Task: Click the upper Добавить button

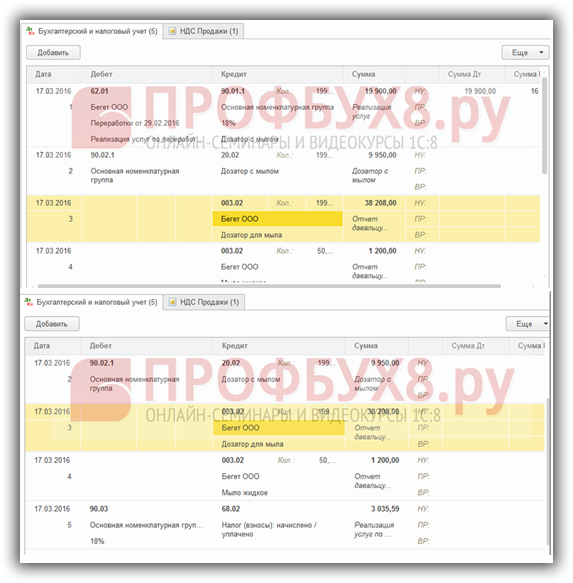Action: pyautogui.click(x=53, y=53)
